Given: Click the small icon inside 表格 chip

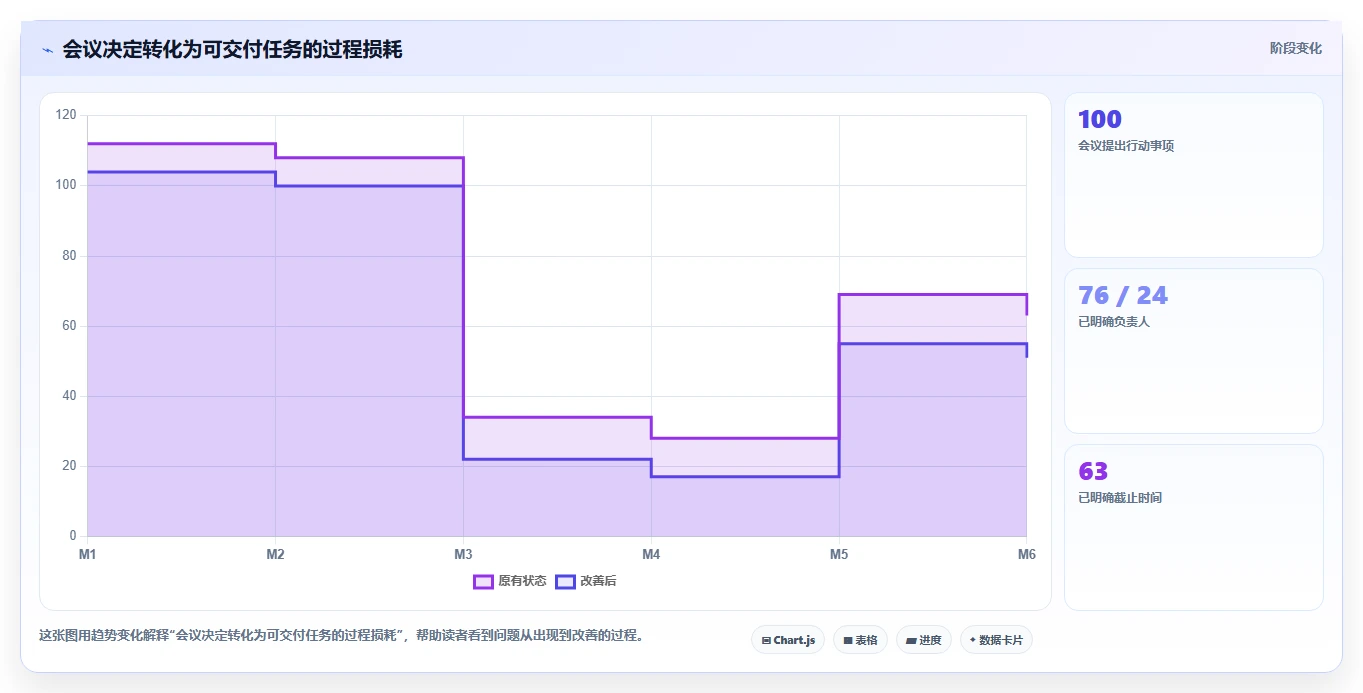Looking at the screenshot, I should point(848,640).
